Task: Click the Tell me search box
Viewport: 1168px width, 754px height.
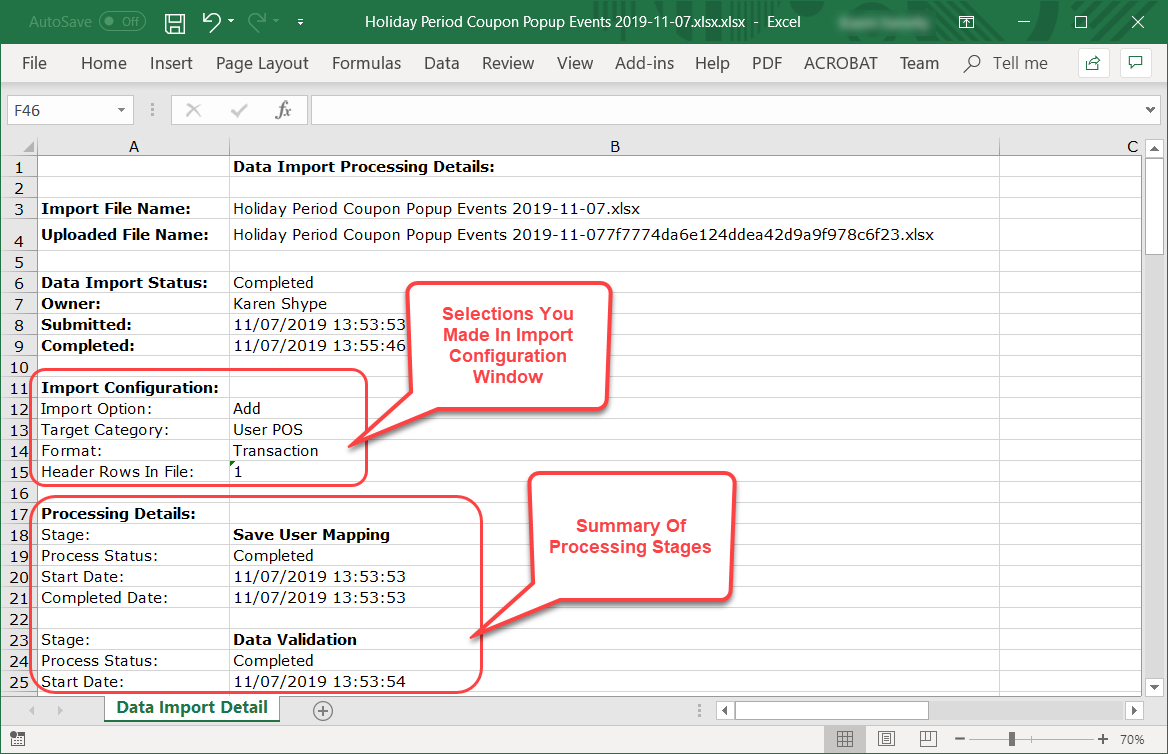Action: click(x=1019, y=63)
